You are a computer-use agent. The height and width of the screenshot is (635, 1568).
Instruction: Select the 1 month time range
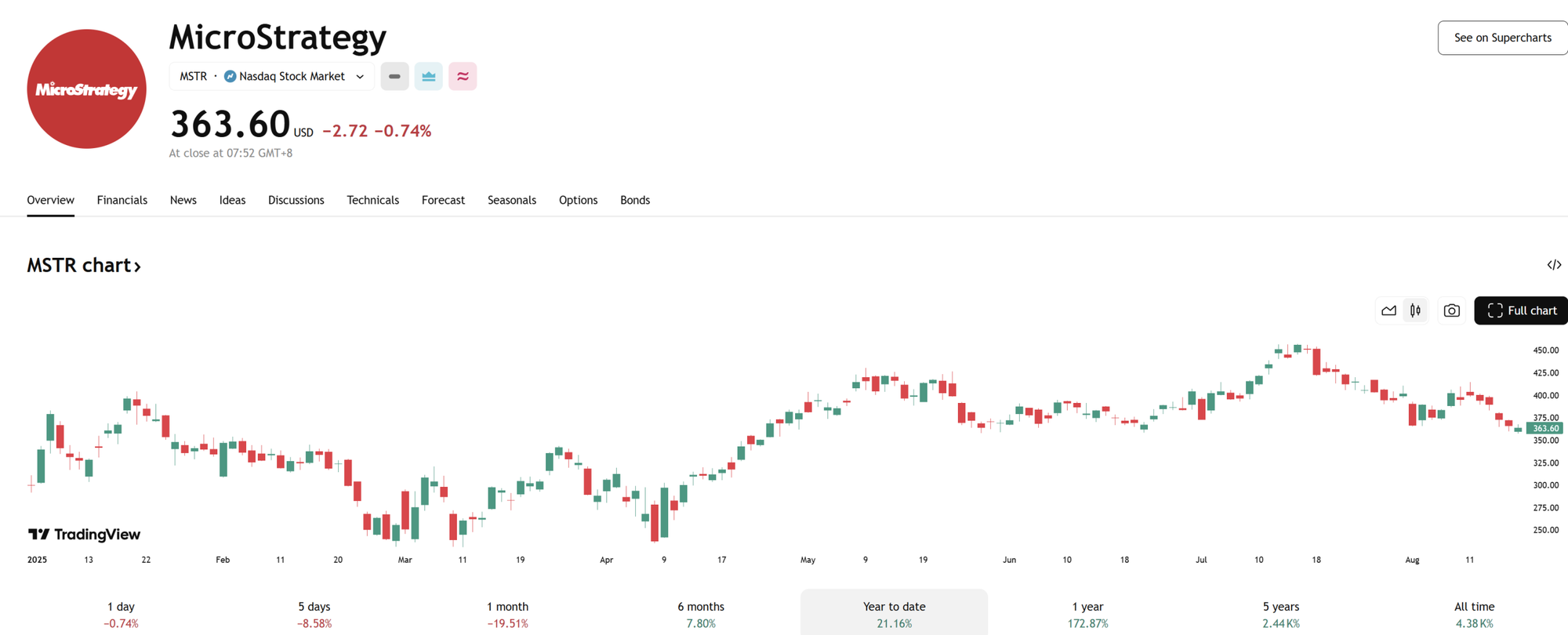click(x=507, y=614)
